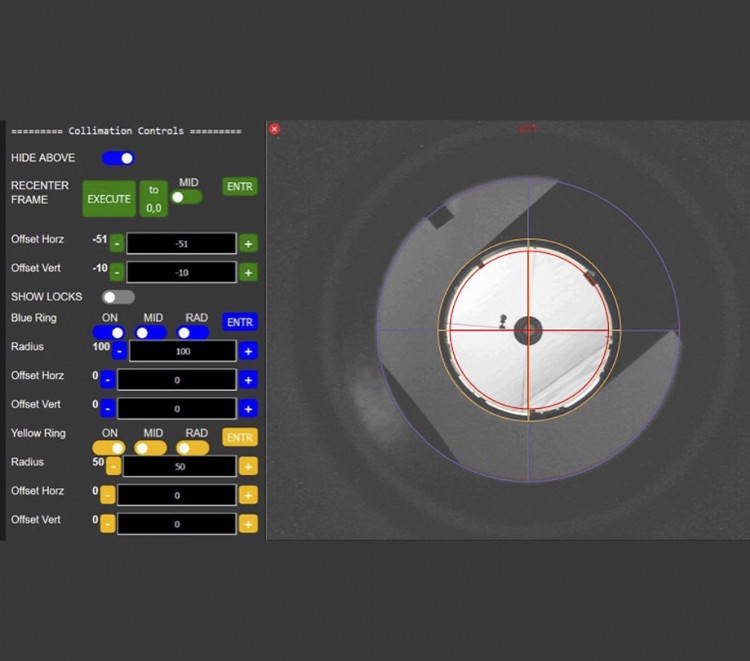
Task: Click the Yellow Ring Offset Horz input field
Action: [x=177, y=495]
